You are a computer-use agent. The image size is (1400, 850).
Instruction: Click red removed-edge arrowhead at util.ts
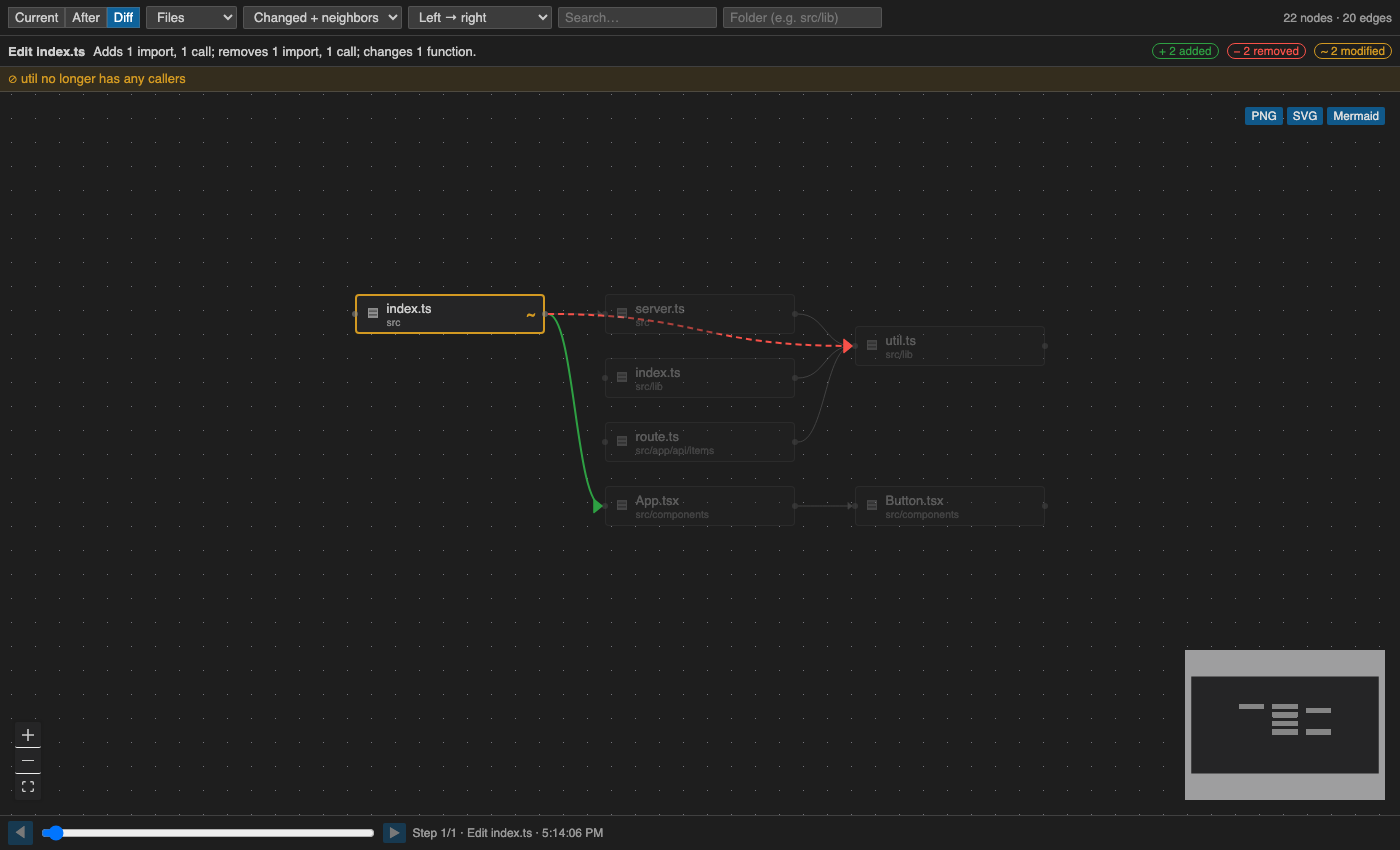(848, 346)
